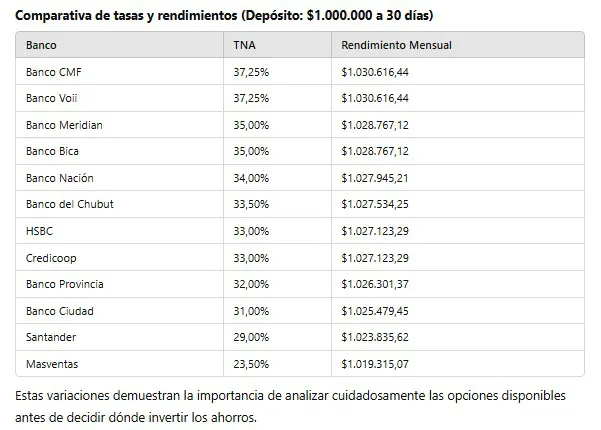Viewport: 601px width, 430px height.
Task: Select the Banco Voii cell
Action: click(x=53, y=98)
